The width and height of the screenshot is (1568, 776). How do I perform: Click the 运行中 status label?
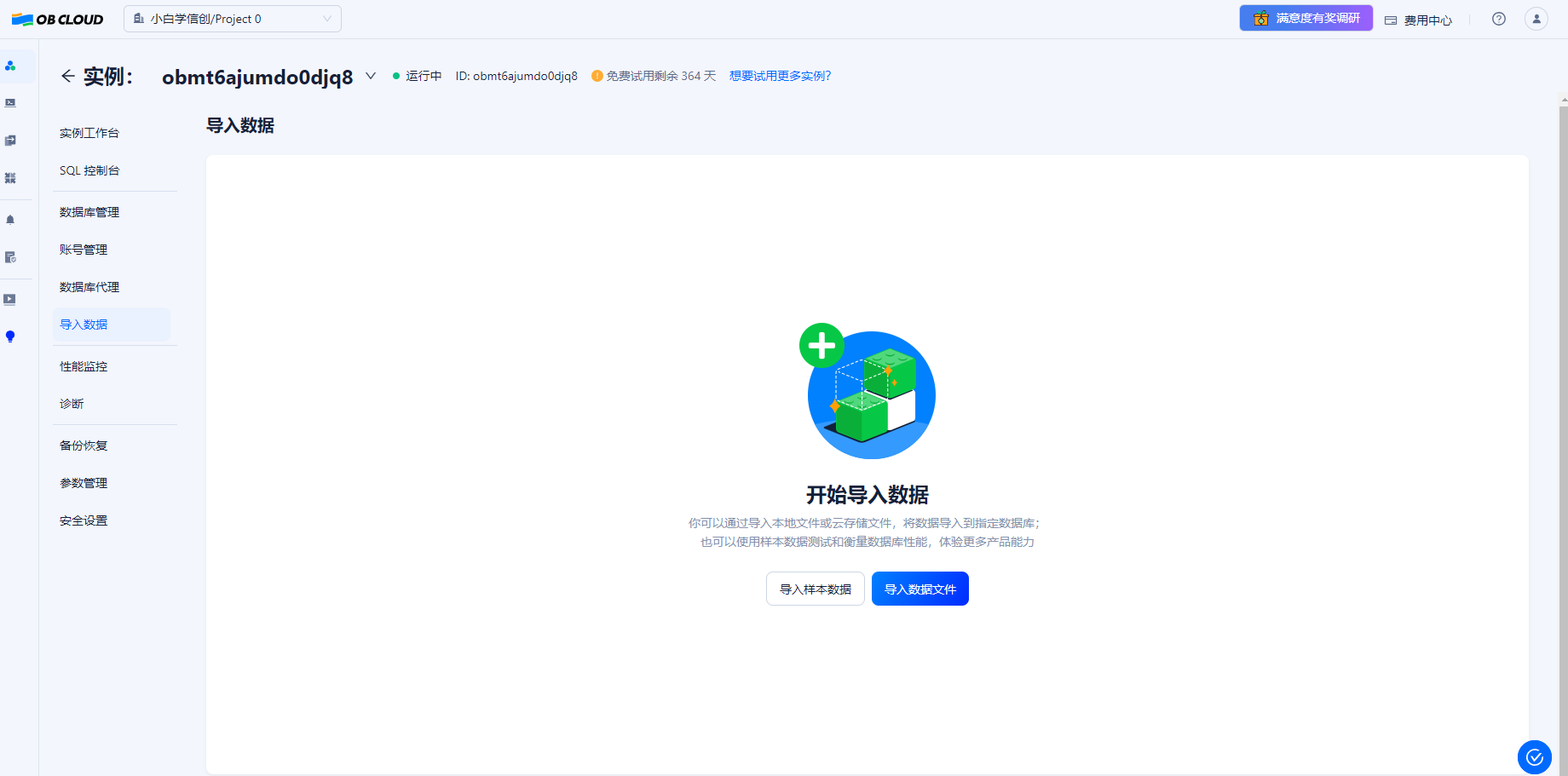pyautogui.click(x=424, y=76)
